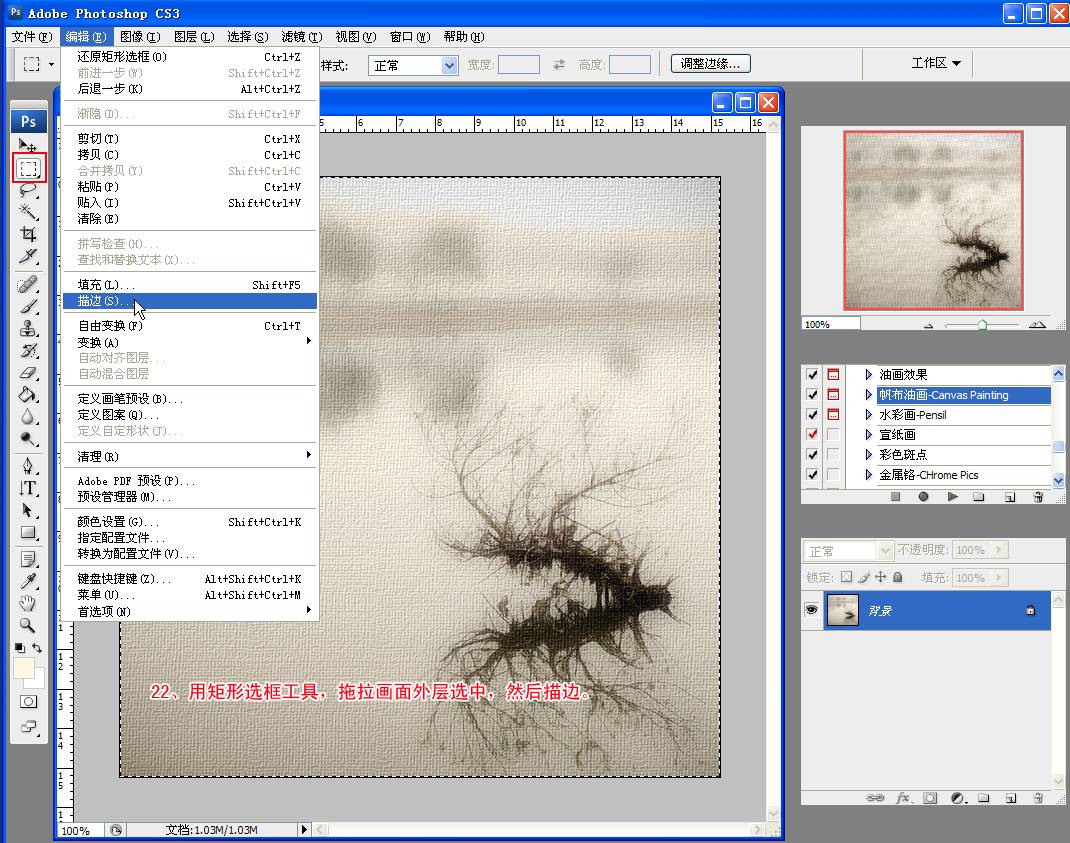This screenshot has width=1070, height=843.
Task: Select the Hand tool
Action: coord(27,603)
